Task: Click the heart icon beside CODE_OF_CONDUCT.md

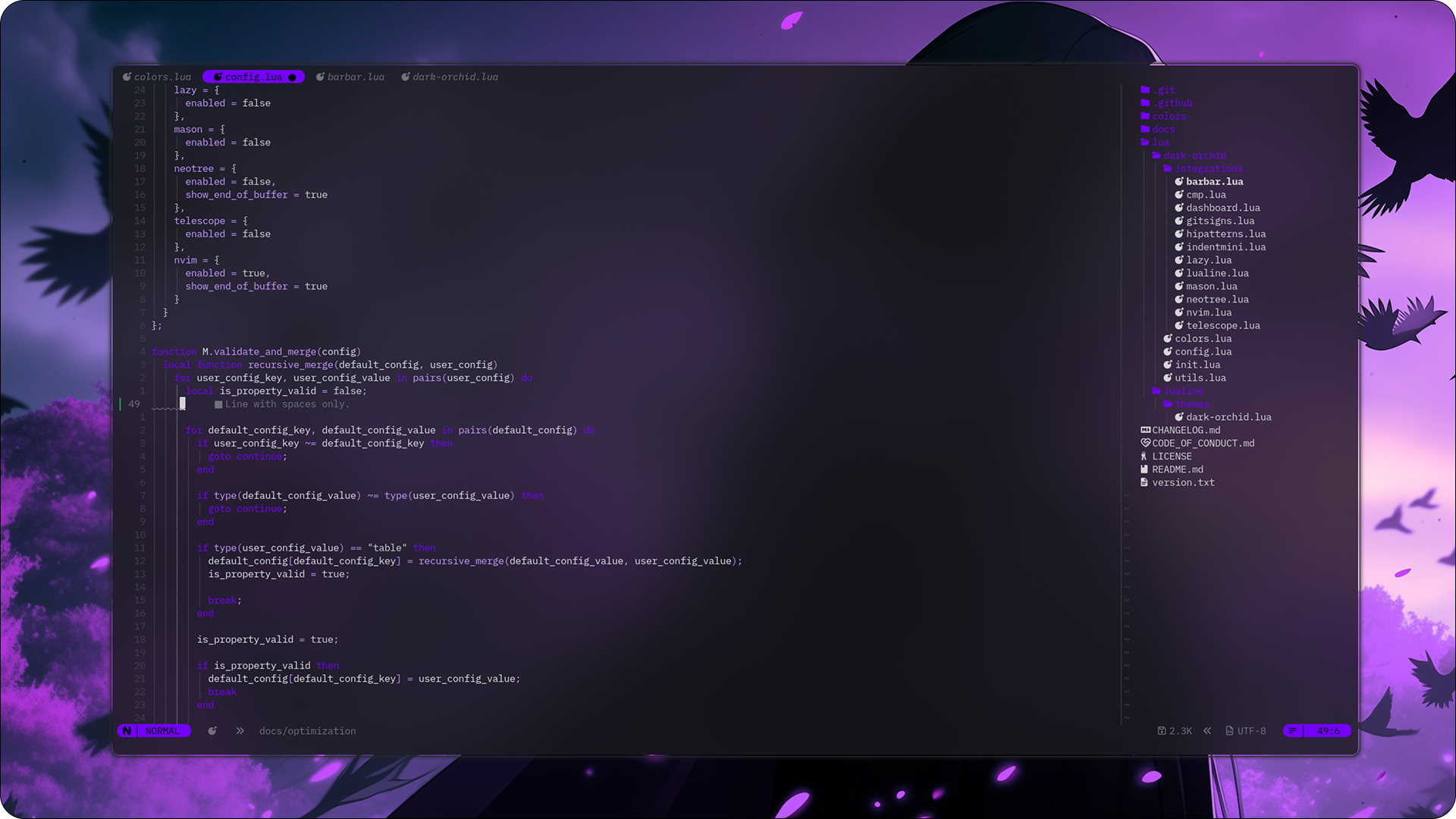Action: (x=1145, y=443)
